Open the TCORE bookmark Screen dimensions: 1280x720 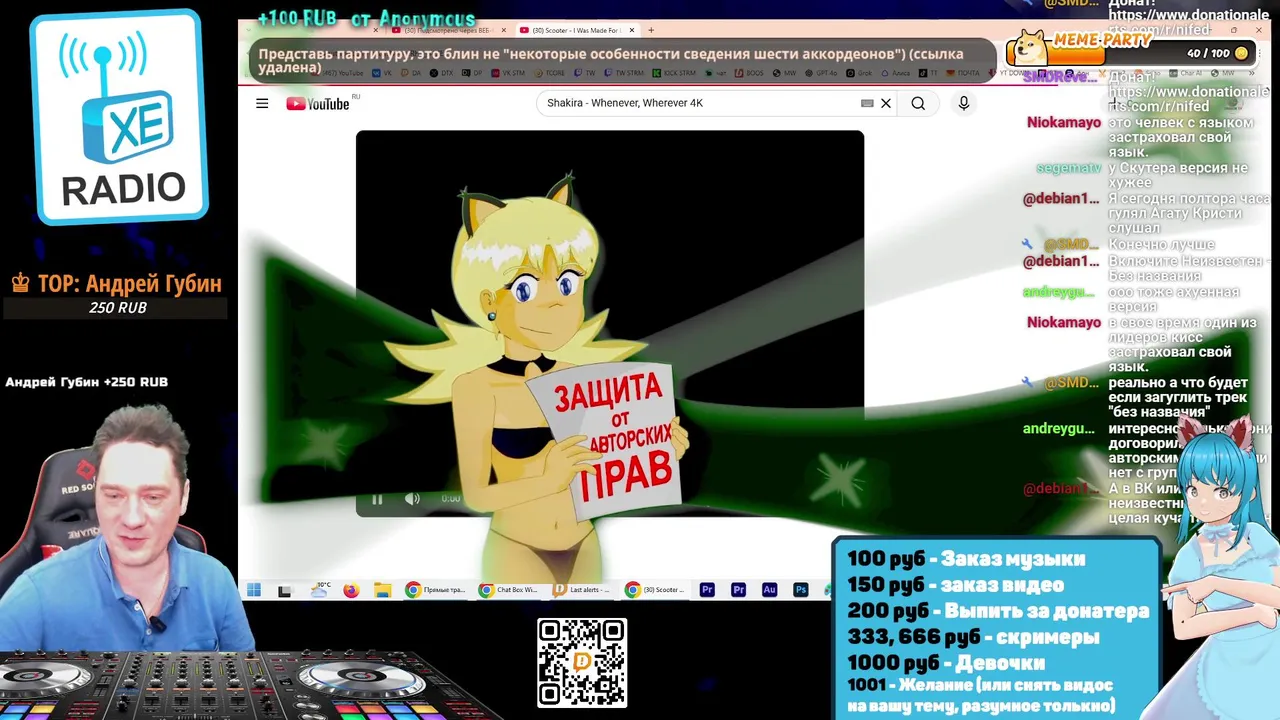click(x=550, y=72)
